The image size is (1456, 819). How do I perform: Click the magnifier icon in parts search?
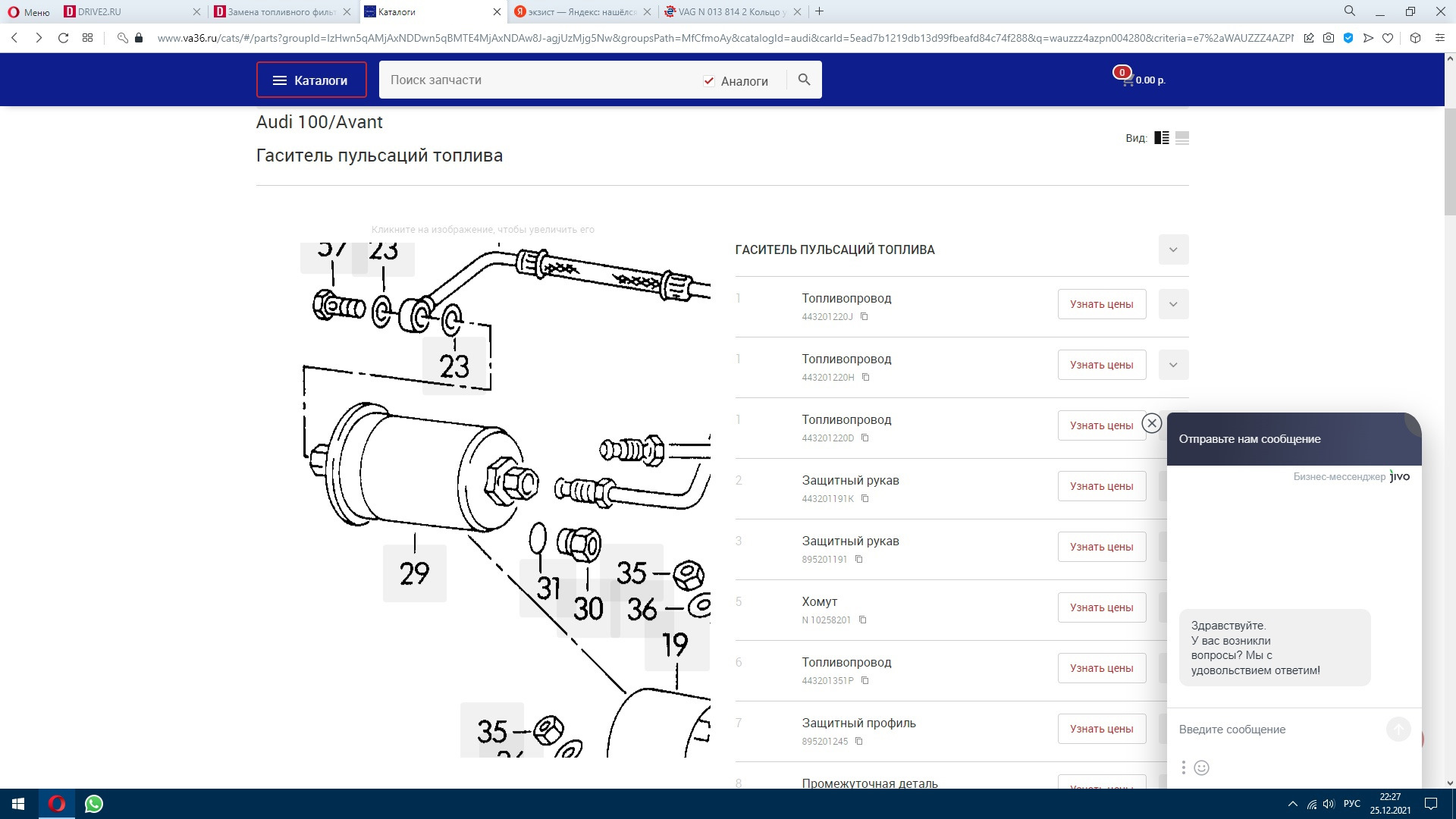pyautogui.click(x=804, y=80)
